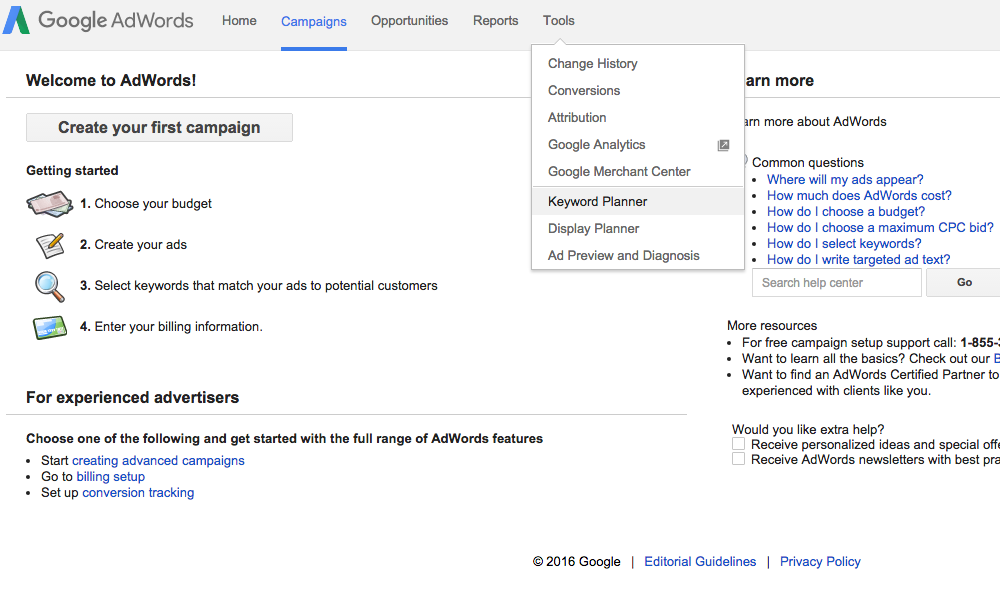Click the money budget icon

[50, 204]
